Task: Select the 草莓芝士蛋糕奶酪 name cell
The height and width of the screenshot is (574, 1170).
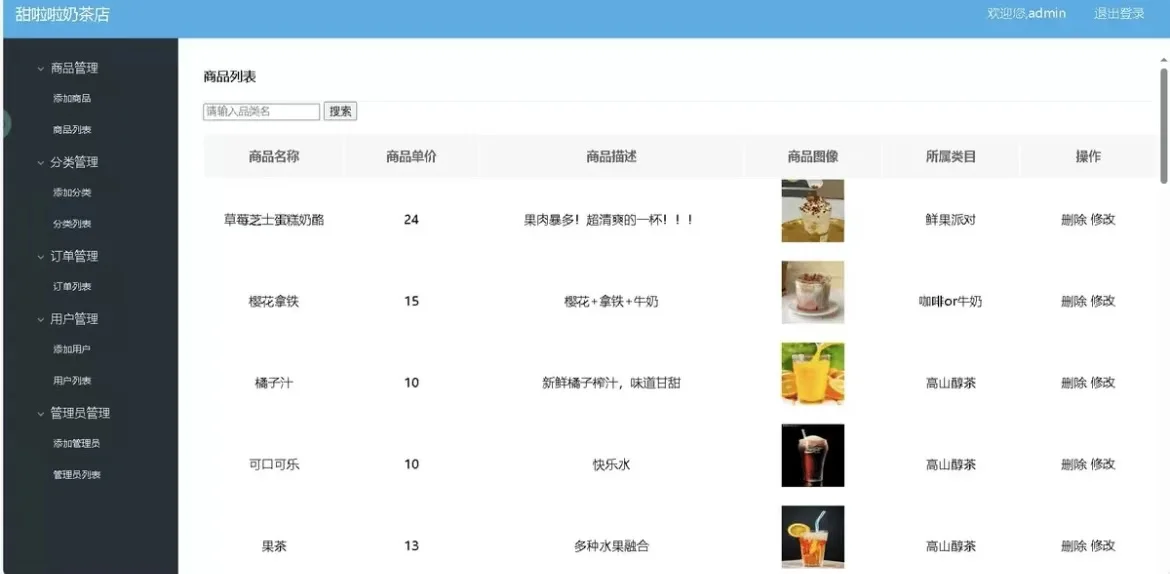Action: coord(274,219)
